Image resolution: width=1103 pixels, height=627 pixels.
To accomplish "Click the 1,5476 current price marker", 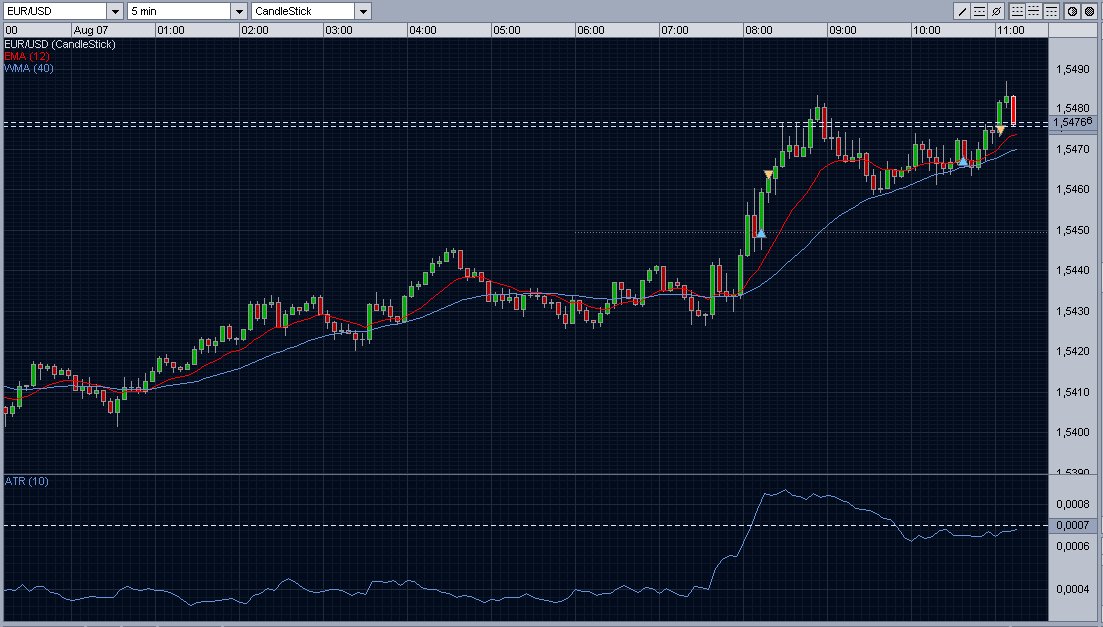I will [1075, 122].
